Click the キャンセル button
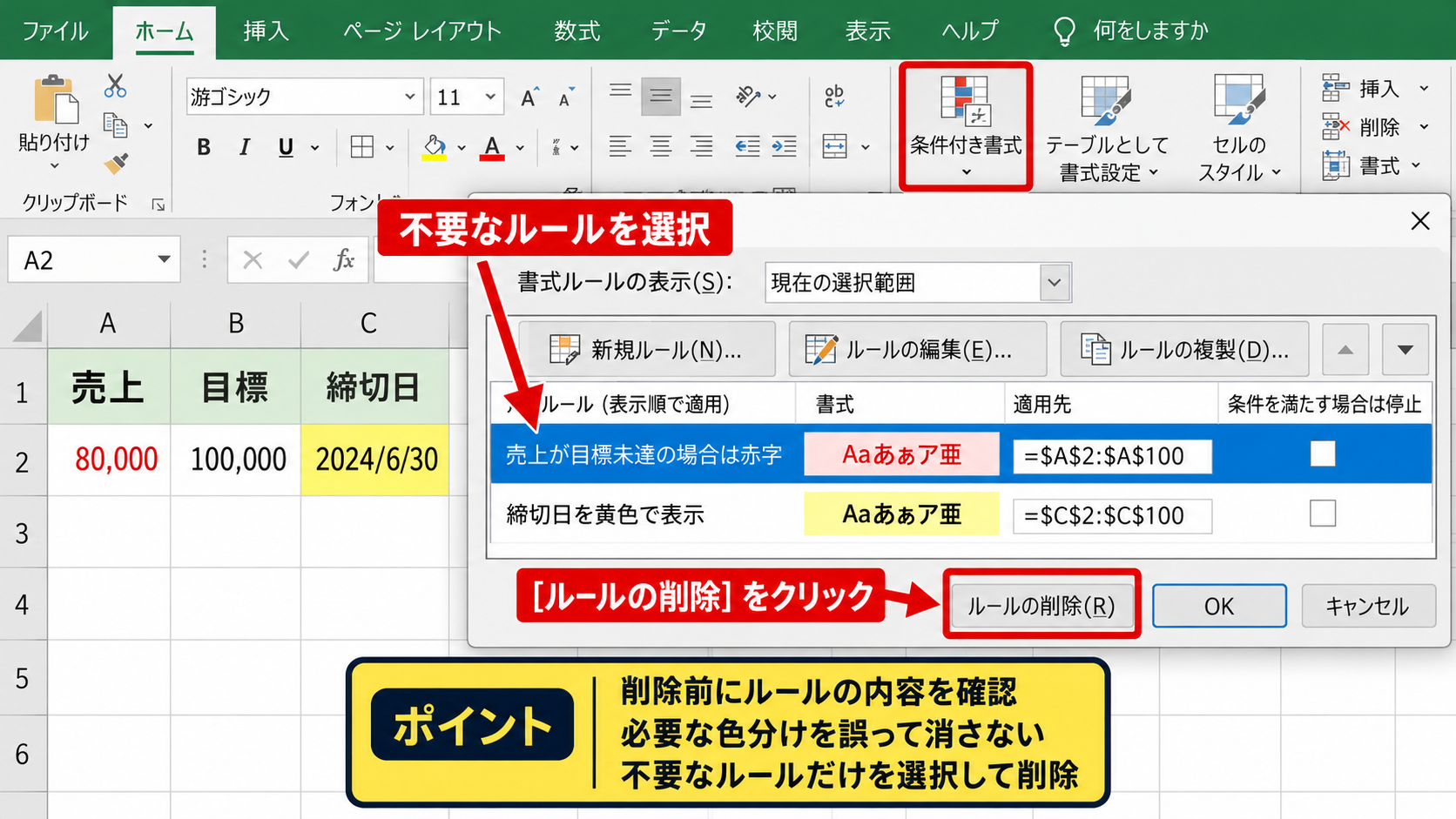 (x=1367, y=606)
